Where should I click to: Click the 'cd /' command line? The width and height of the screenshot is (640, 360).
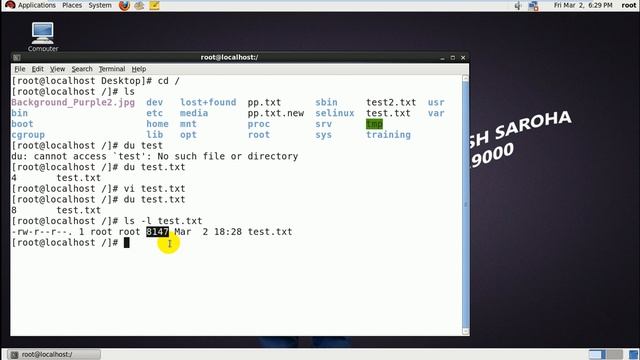coord(169,81)
